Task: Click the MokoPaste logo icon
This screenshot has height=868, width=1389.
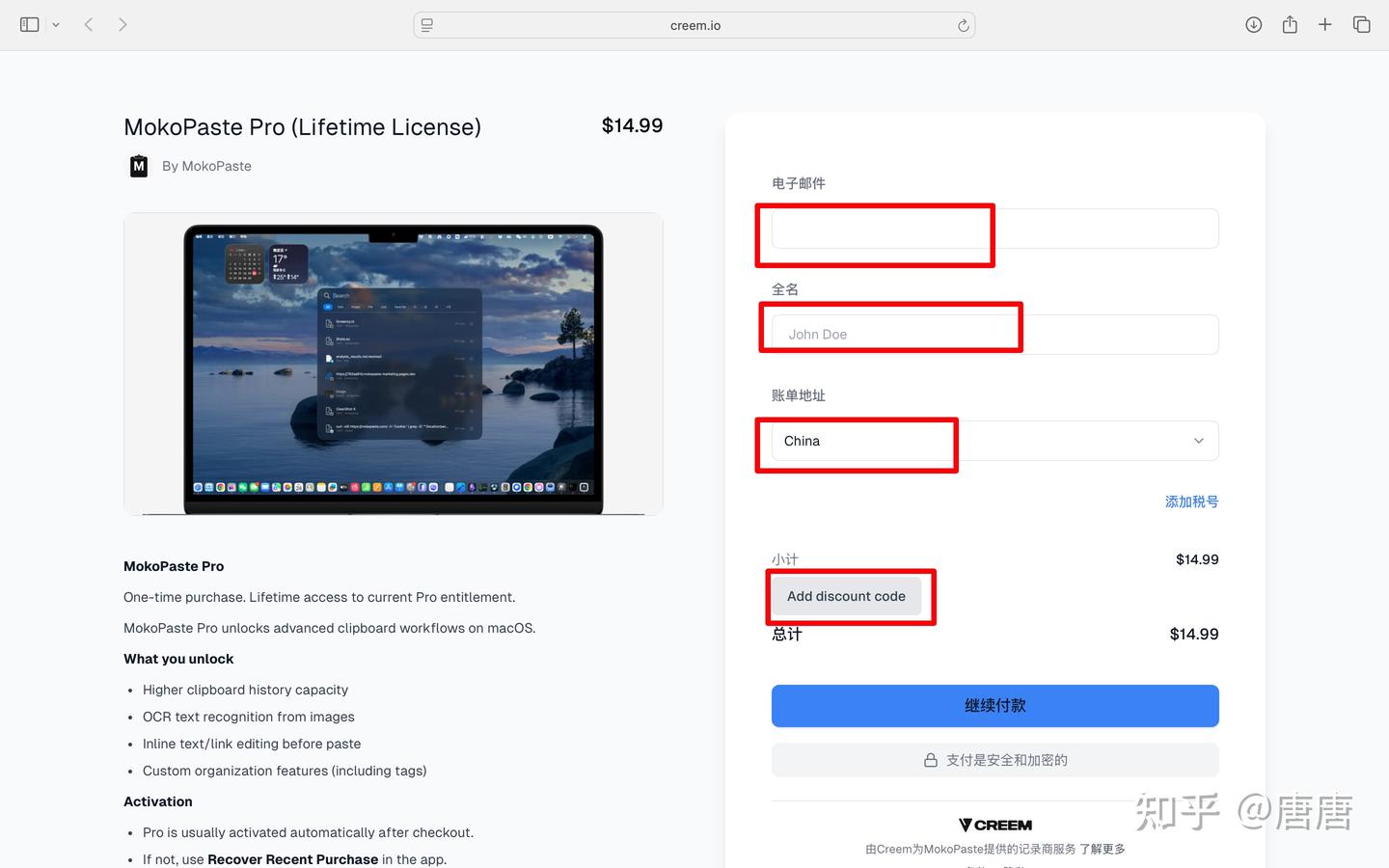Action: click(x=139, y=166)
